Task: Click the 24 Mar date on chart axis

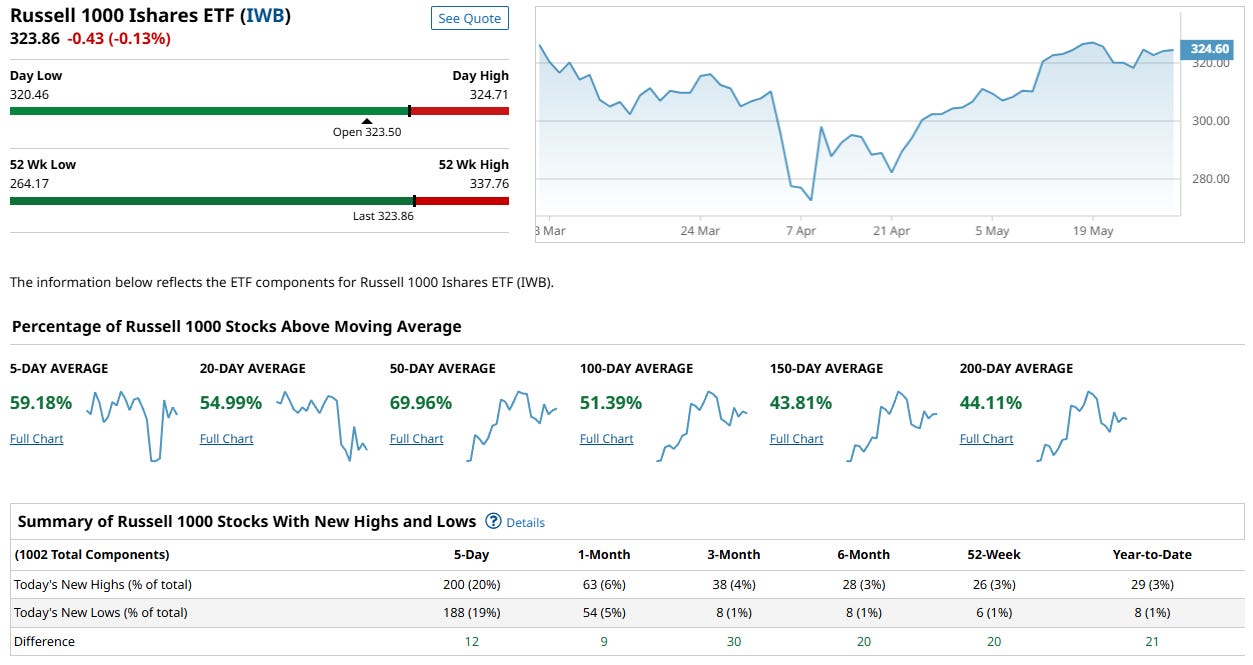Action: tap(700, 231)
